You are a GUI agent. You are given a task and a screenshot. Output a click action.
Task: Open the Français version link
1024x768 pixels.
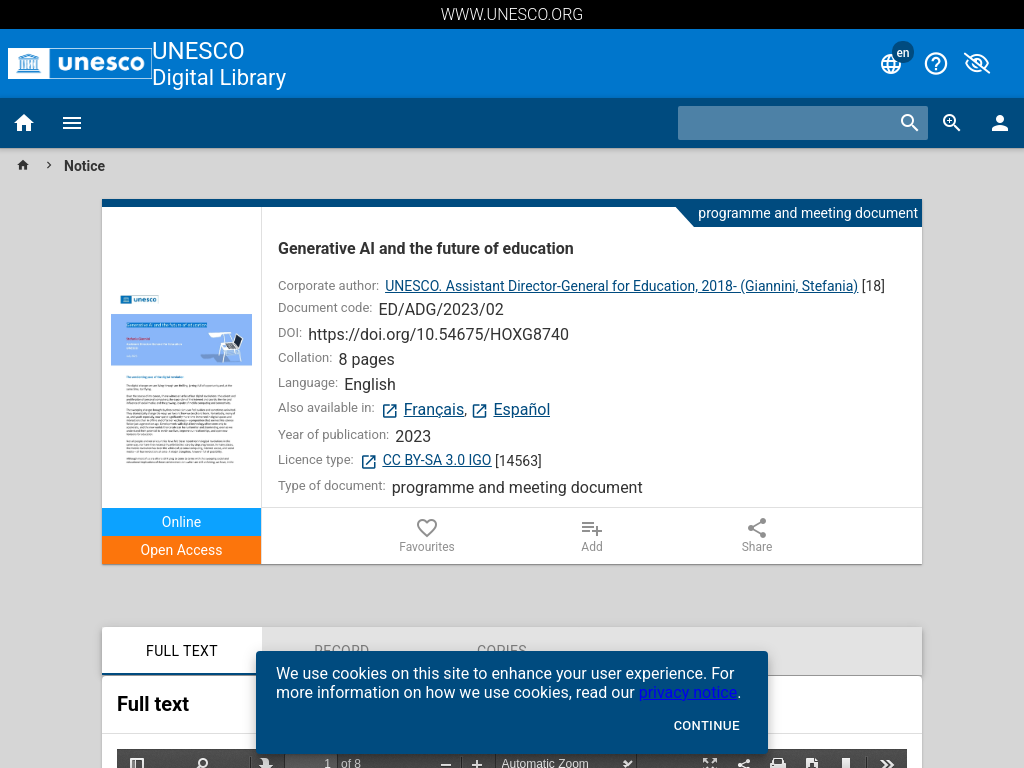pyautogui.click(x=434, y=409)
